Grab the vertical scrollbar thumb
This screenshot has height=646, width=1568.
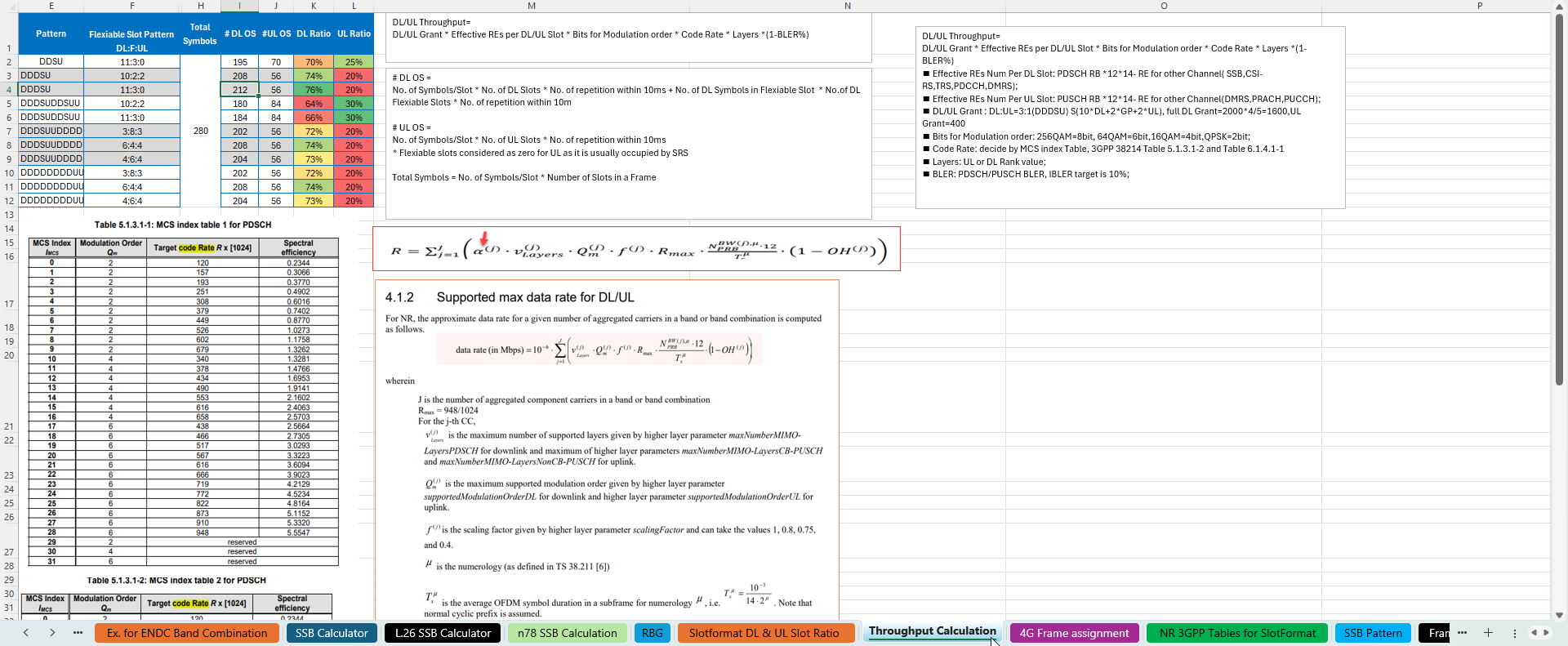1559,198
